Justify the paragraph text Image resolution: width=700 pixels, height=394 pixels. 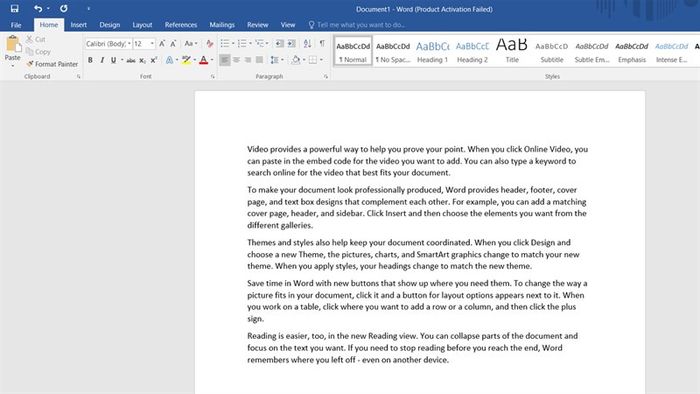point(259,60)
